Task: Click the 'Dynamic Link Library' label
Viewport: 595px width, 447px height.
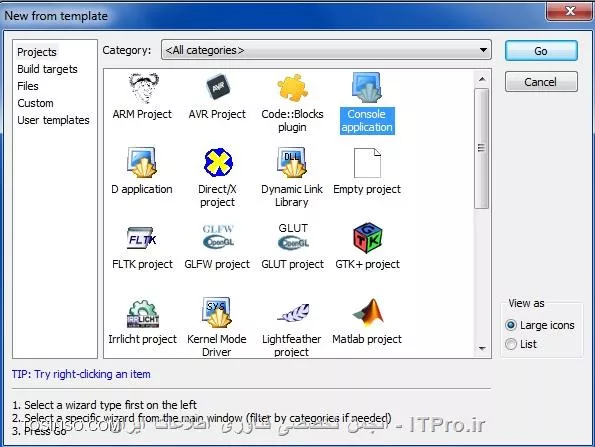Action: pyautogui.click(x=292, y=195)
